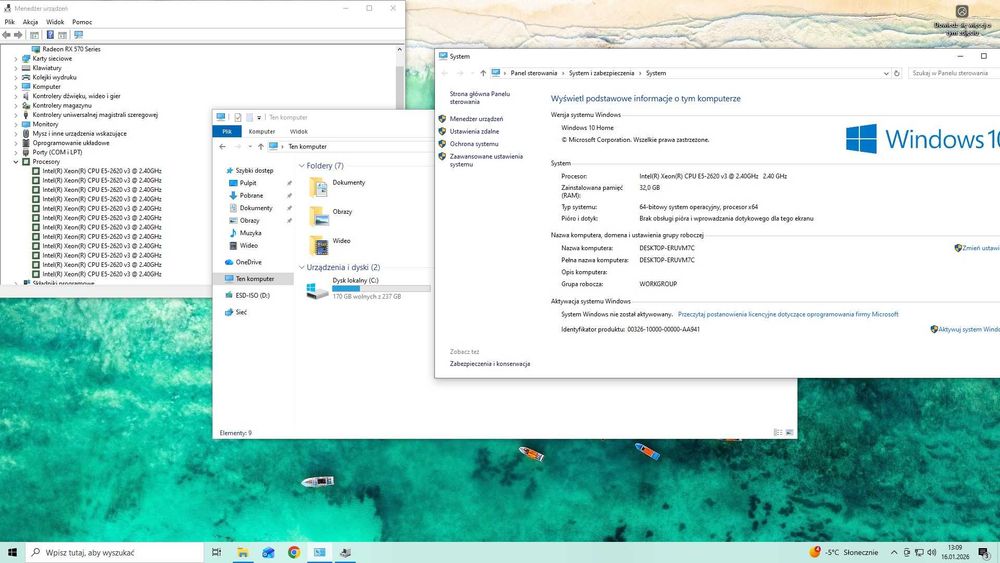1000x563 pixels.
Task: Collapse the Urządzenia i dyski (2) group
Action: point(302,268)
